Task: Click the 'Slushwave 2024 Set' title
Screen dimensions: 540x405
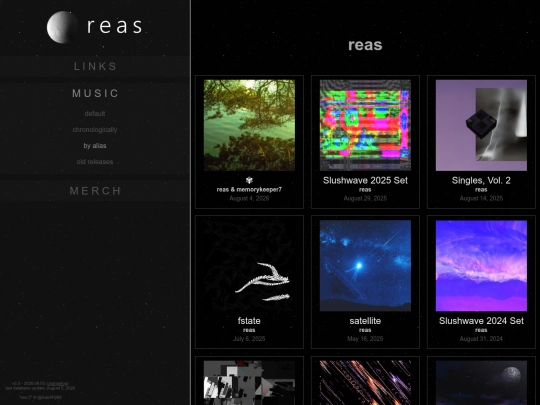Action: 481,321
